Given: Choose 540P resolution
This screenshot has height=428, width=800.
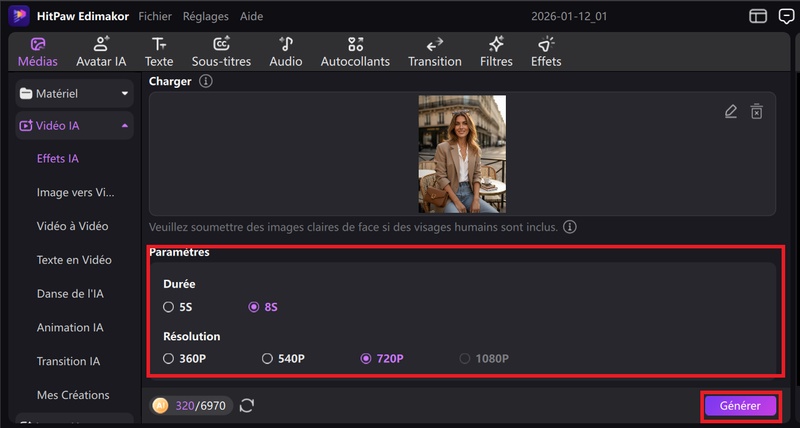Looking at the screenshot, I should (283, 359).
